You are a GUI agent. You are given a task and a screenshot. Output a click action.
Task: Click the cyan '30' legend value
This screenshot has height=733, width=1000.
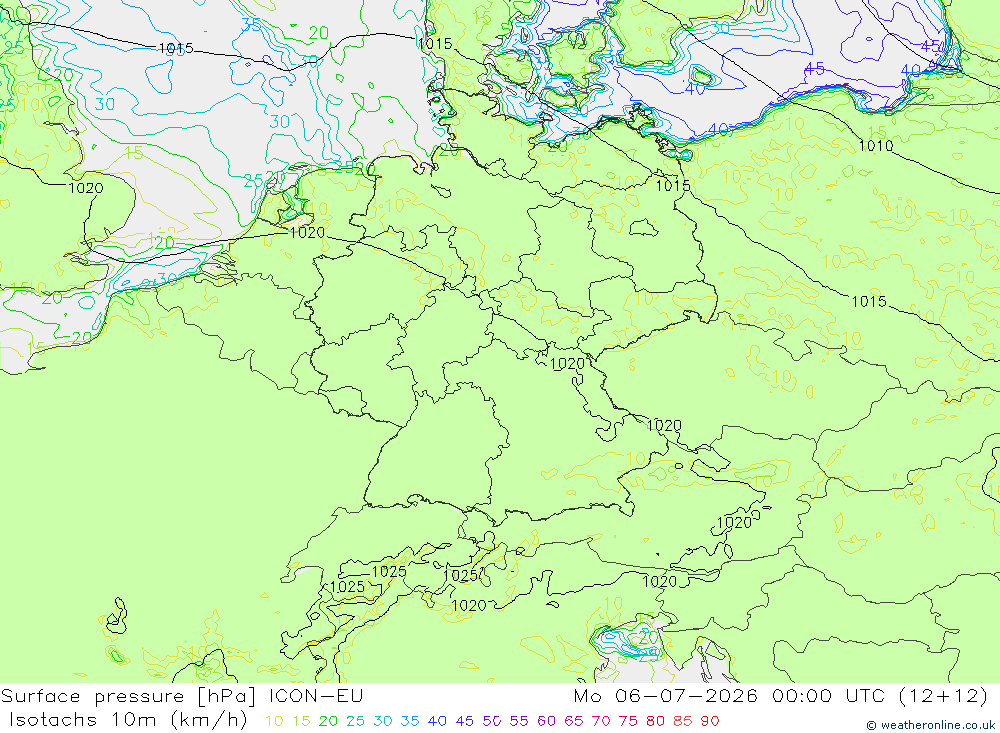[x=383, y=722]
